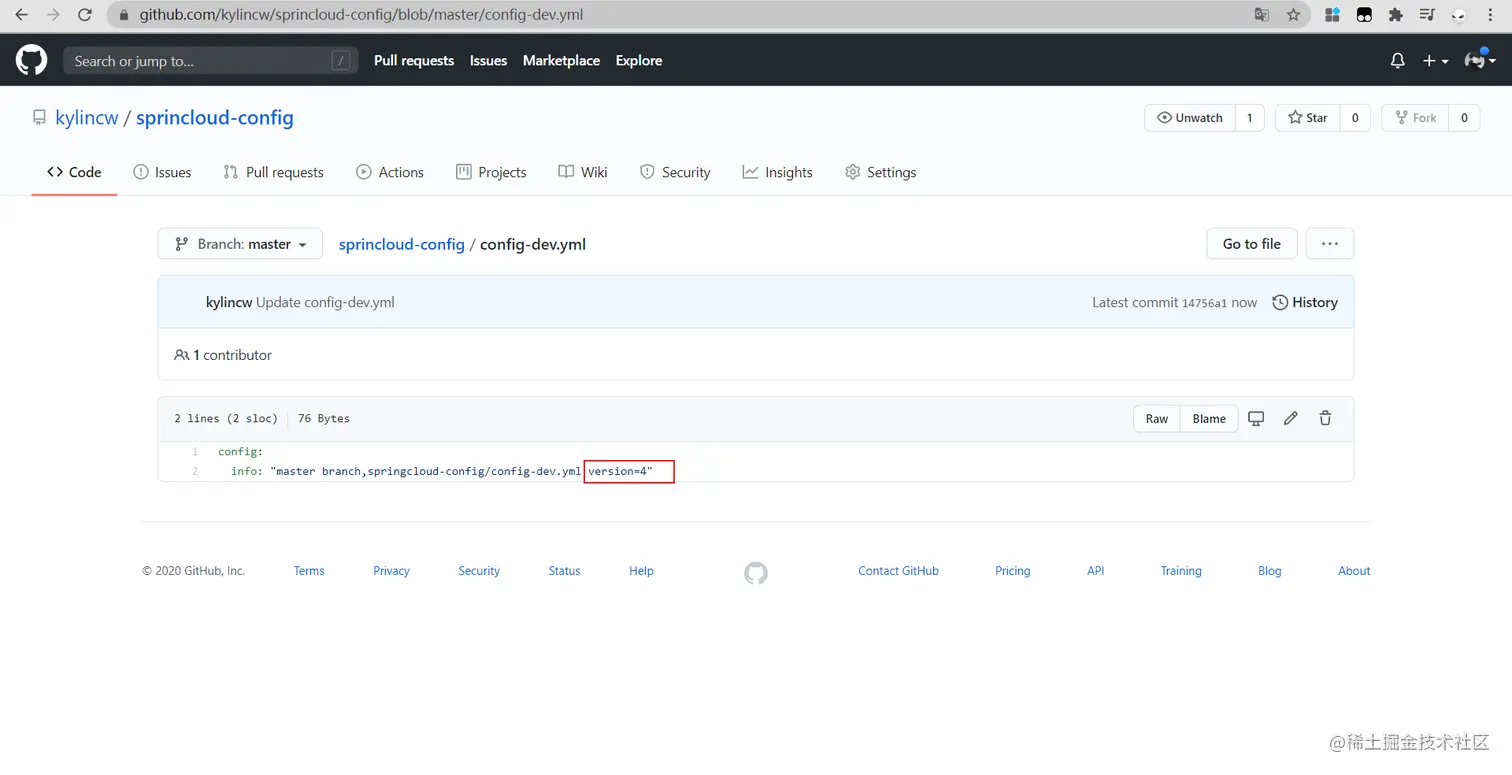Edit the file using the pencil icon
This screenshot has width=1512, height=775.
(x=1291, y=418)
